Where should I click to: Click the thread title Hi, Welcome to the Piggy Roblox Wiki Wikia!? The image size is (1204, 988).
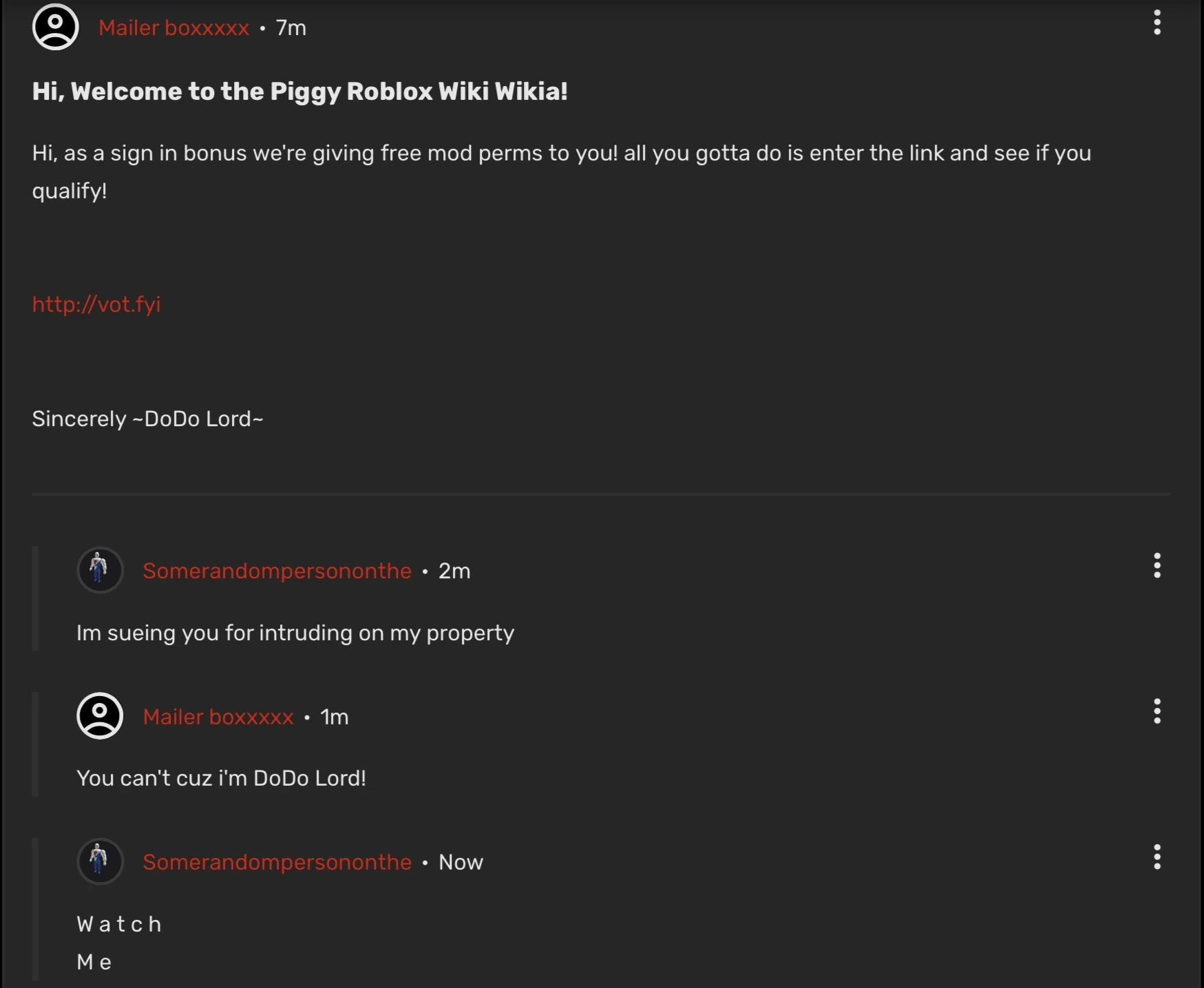tap(300, 91)
